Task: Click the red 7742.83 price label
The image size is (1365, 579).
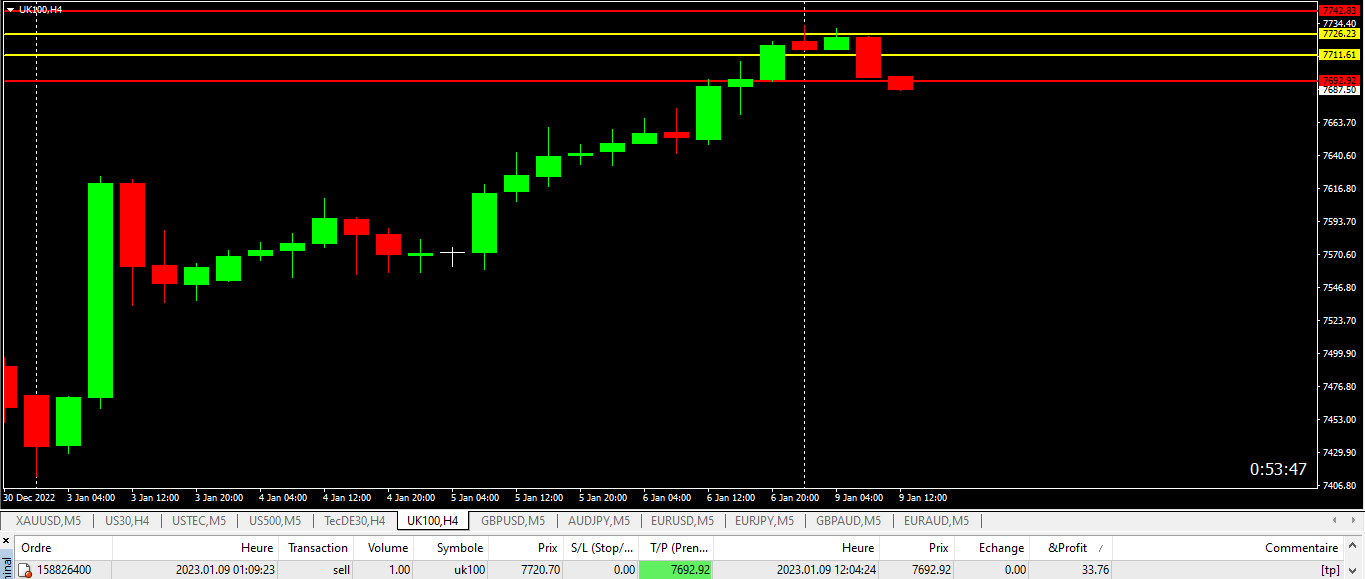Action: point(1339,10)
